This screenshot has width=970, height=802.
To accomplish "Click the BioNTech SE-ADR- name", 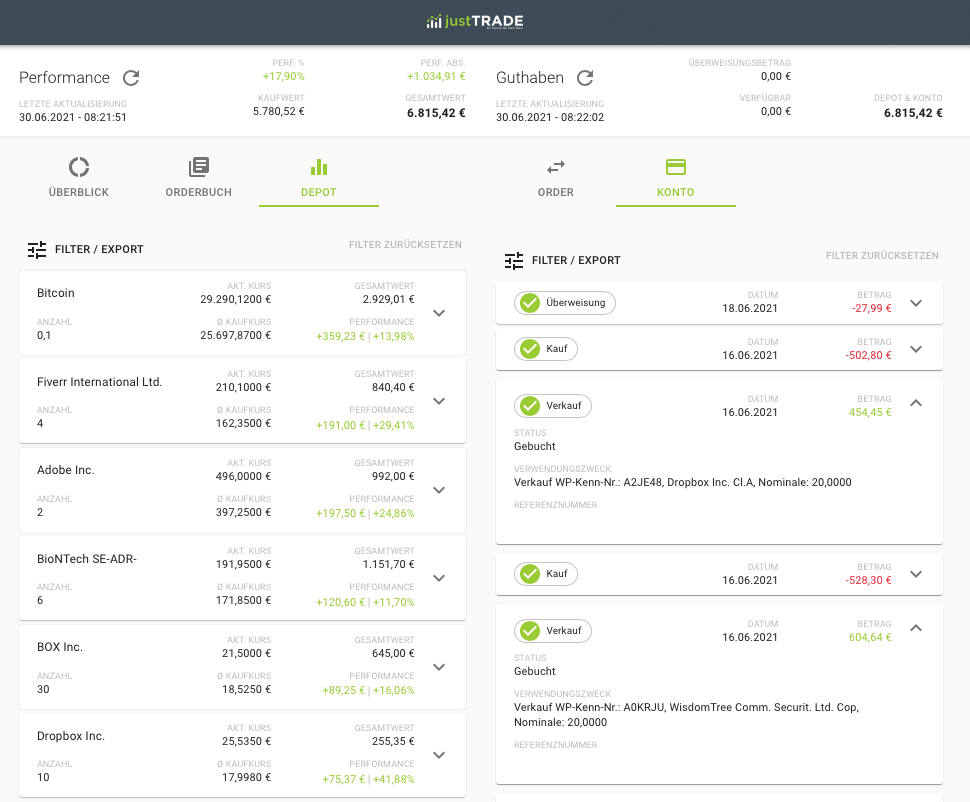I will coord(87,559).
